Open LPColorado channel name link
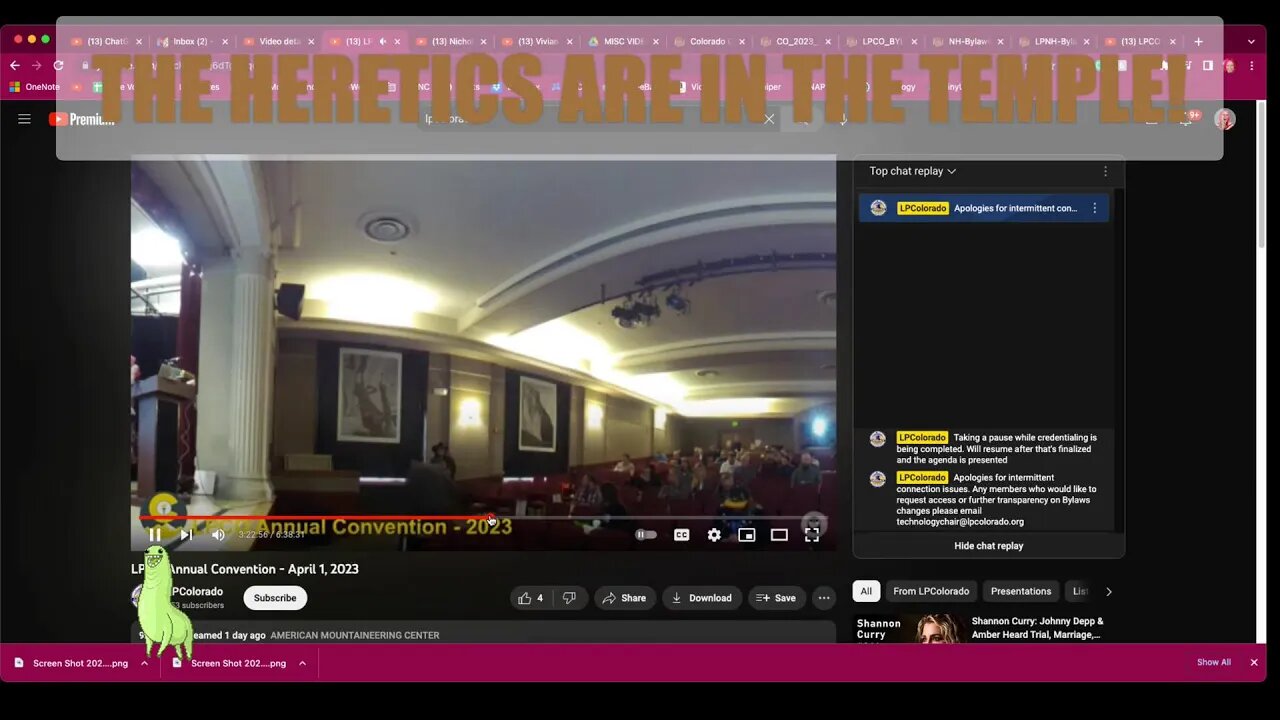Screen dimensions: 1280x720 (x=196, y=591)
